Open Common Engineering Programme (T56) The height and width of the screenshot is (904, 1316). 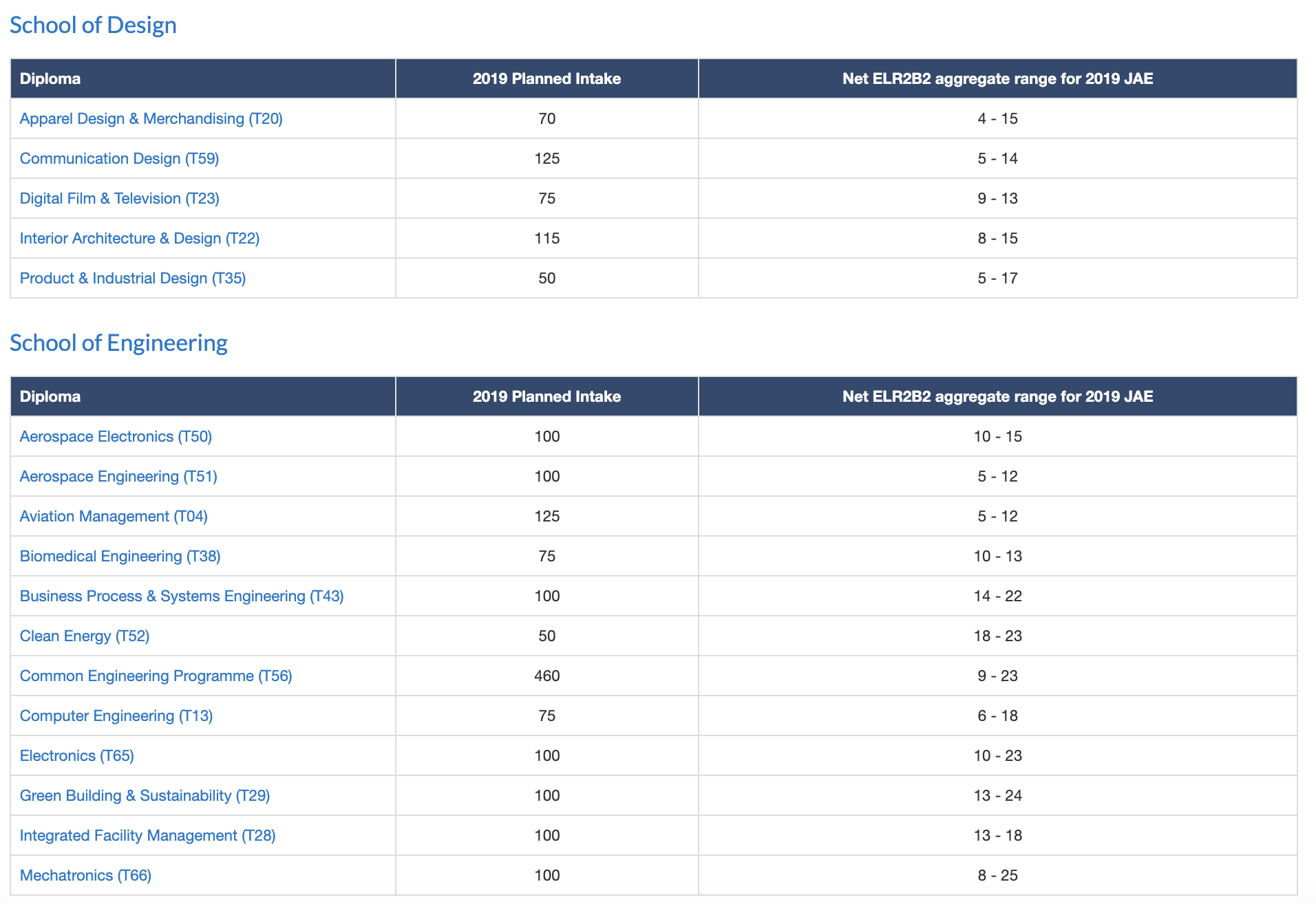(x=156, y=676)
